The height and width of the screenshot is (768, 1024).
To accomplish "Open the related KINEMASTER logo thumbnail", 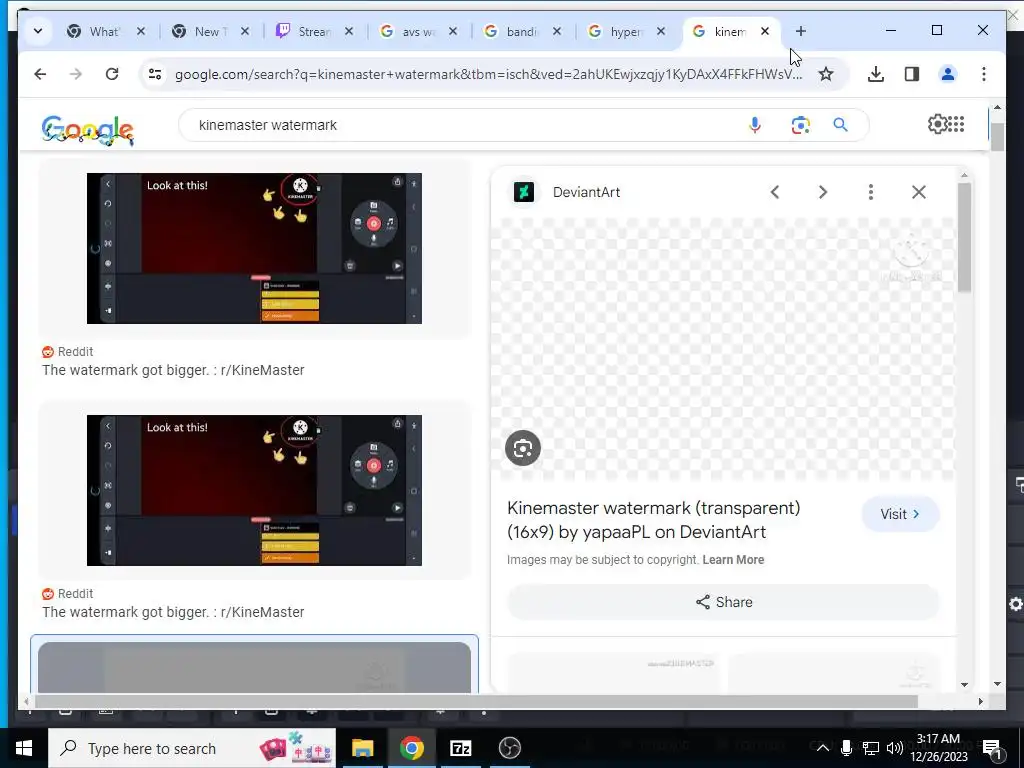I will coord(614,671).
